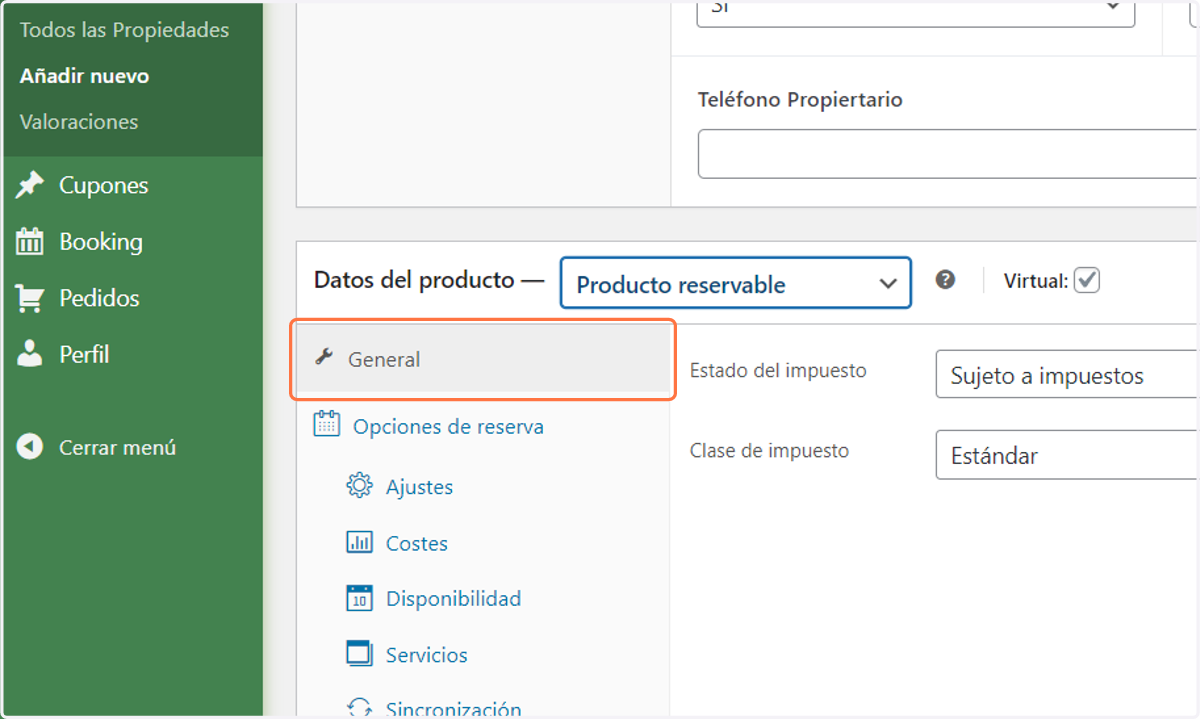Click the Servicios window icon
Image resolution: width=1200 pixels, height=719 pixels.
359,654
